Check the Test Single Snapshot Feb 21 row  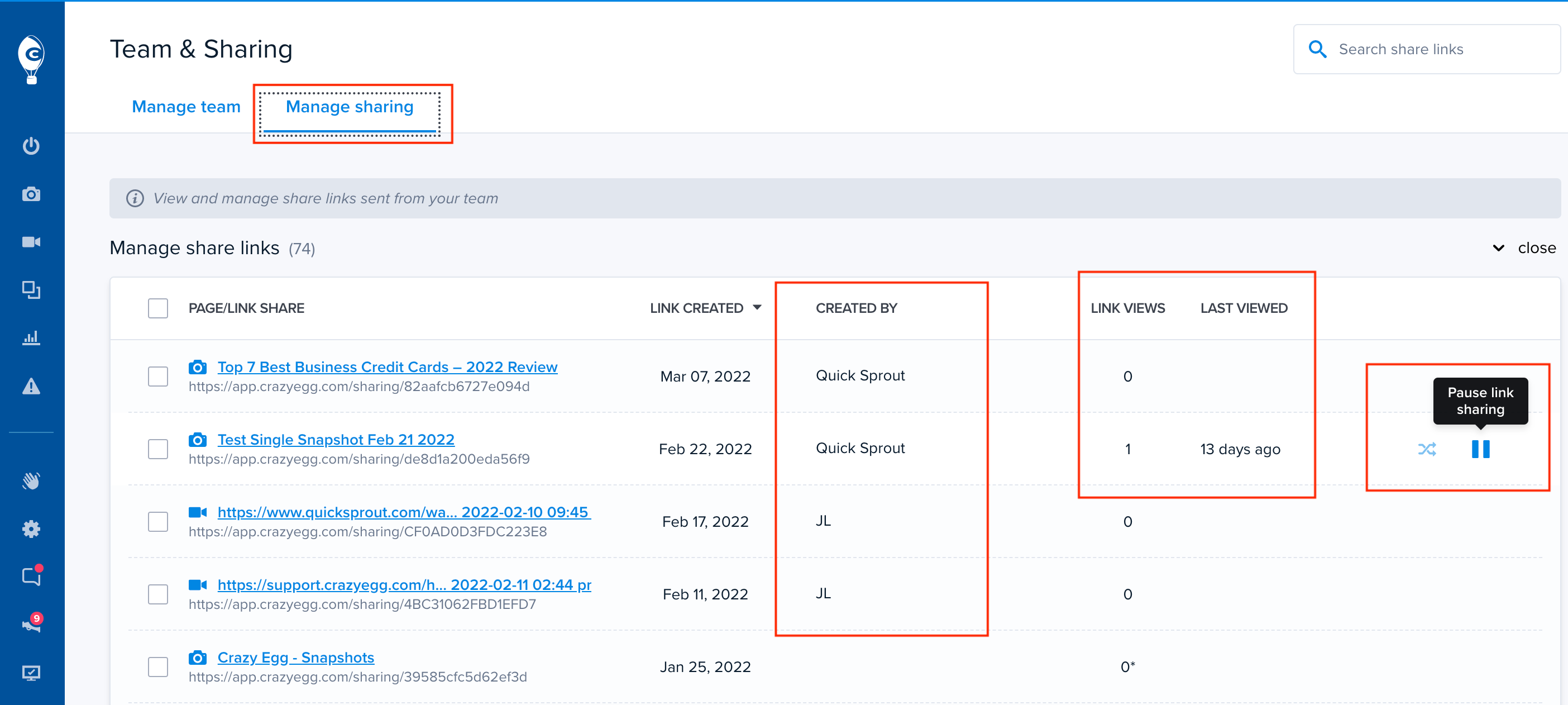tap(158, 449)
